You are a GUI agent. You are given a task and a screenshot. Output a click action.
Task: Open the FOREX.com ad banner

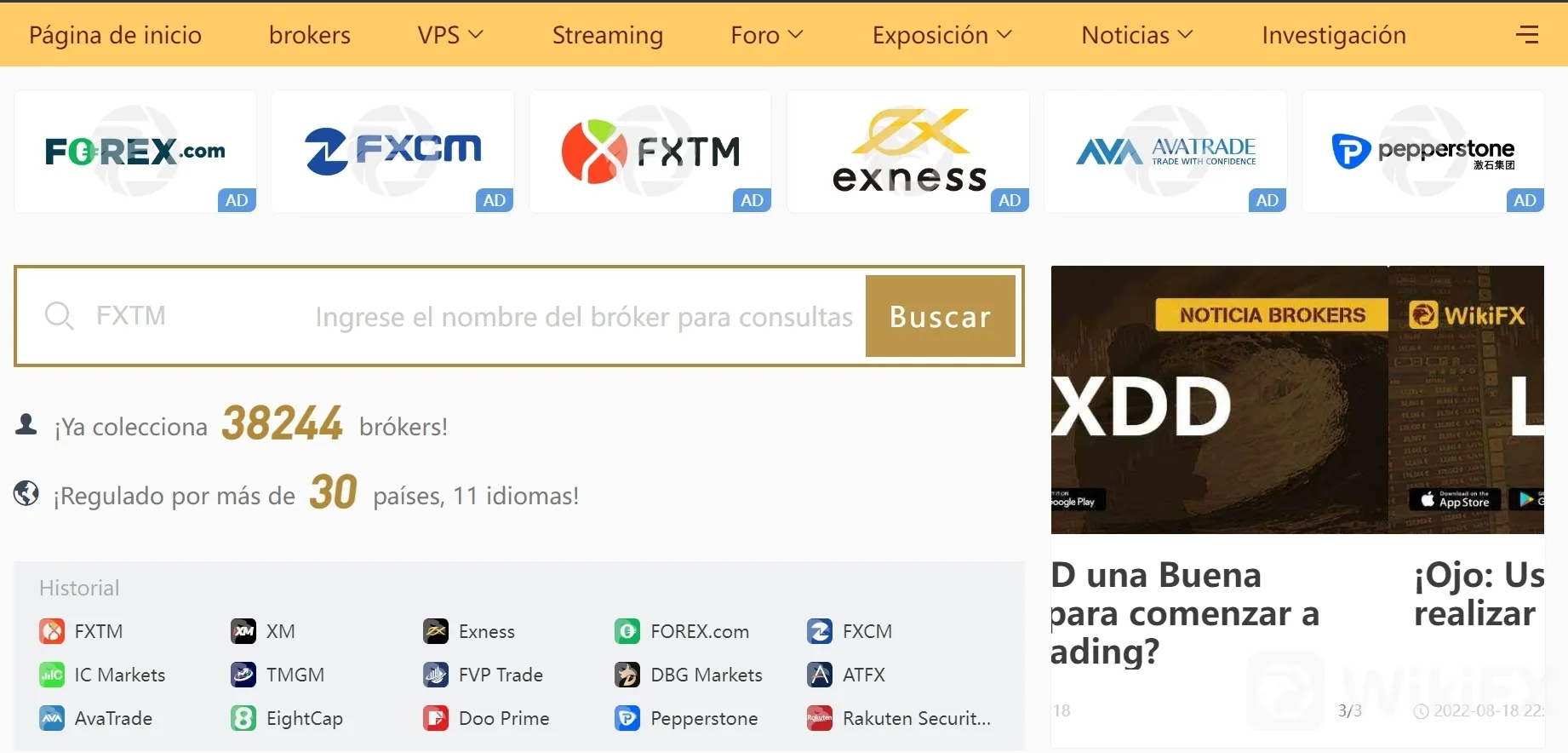[x=135, y=152]
